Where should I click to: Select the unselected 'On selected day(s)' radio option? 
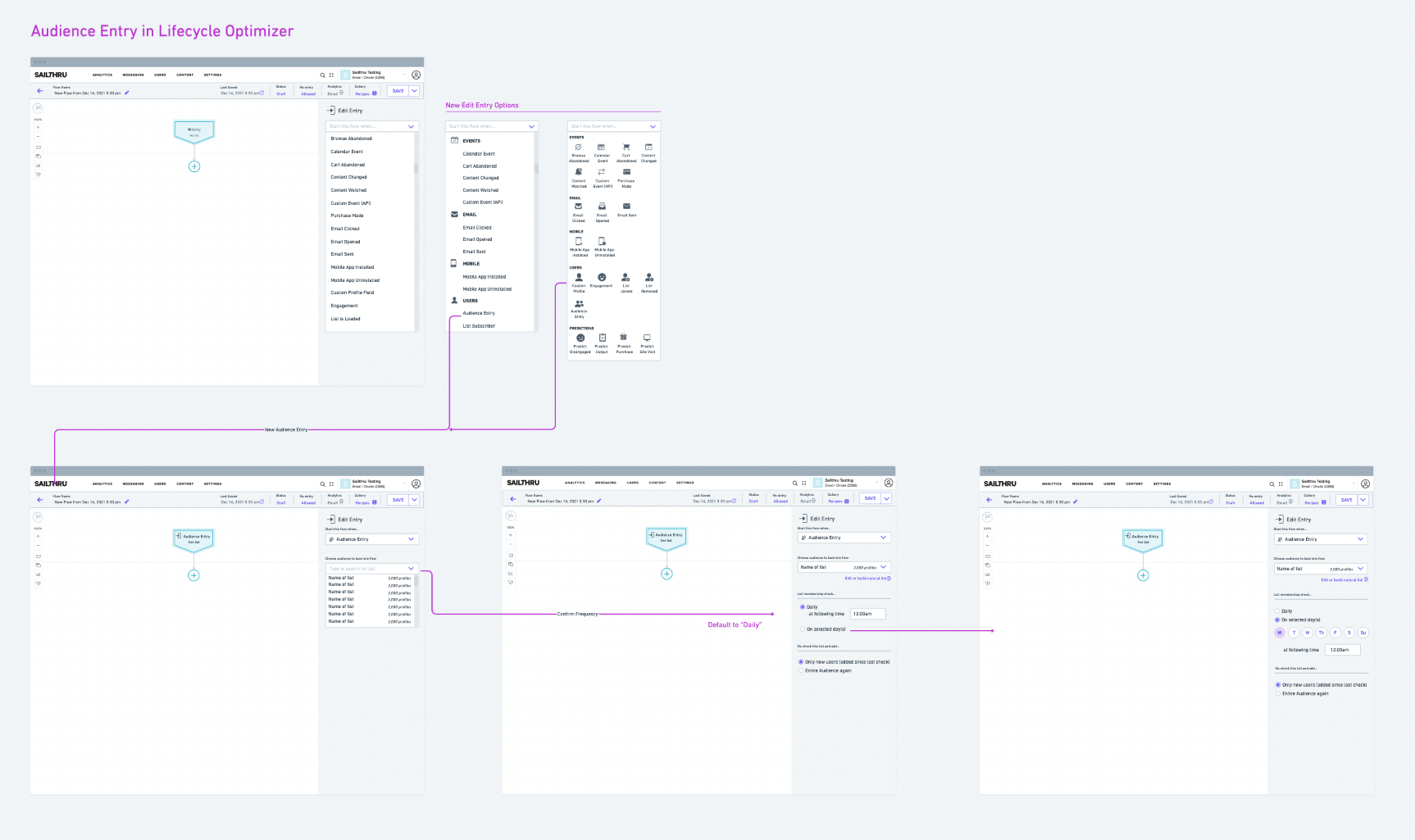tap(803, 629)
